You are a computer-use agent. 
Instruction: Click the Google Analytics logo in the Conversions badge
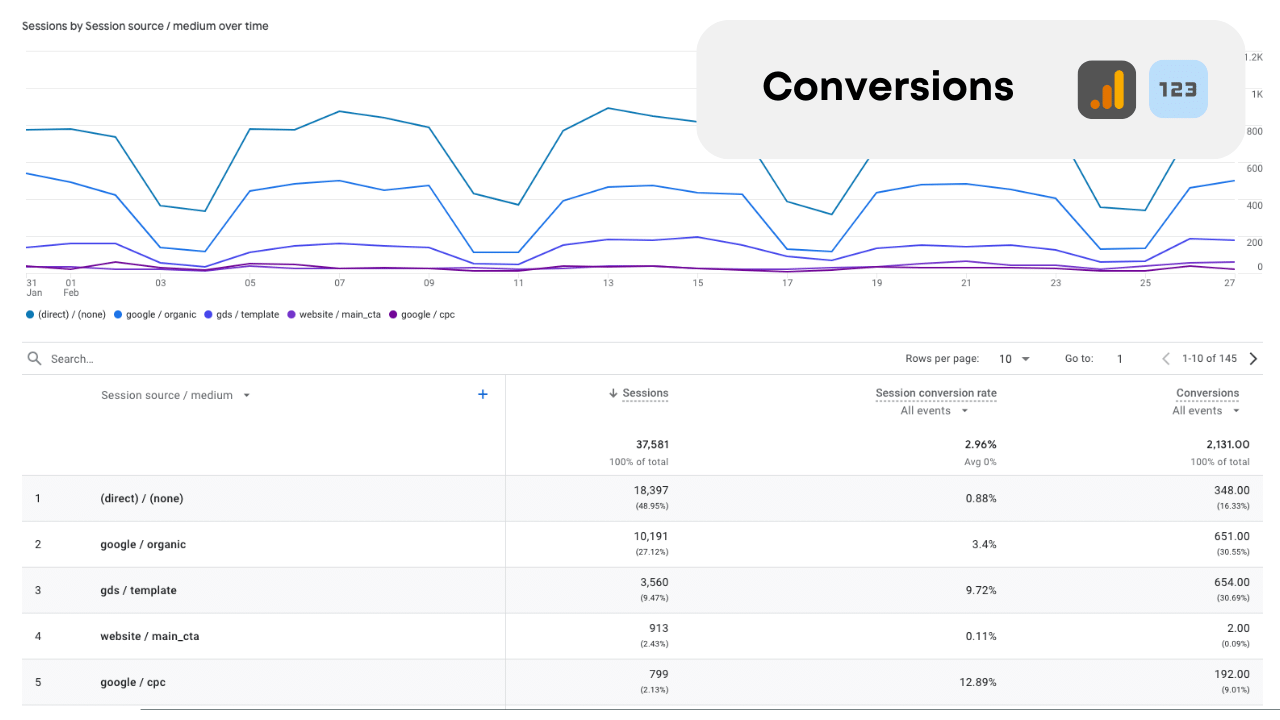1107,89
